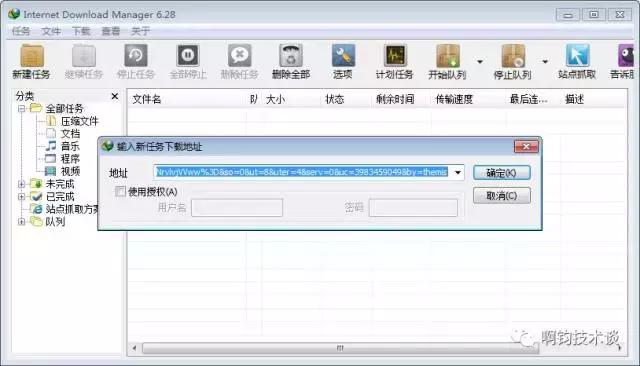This screenshot has height=366, width=640.
Task: Enable the 使用授权(A) checkbox
Action: click(120, 191)
